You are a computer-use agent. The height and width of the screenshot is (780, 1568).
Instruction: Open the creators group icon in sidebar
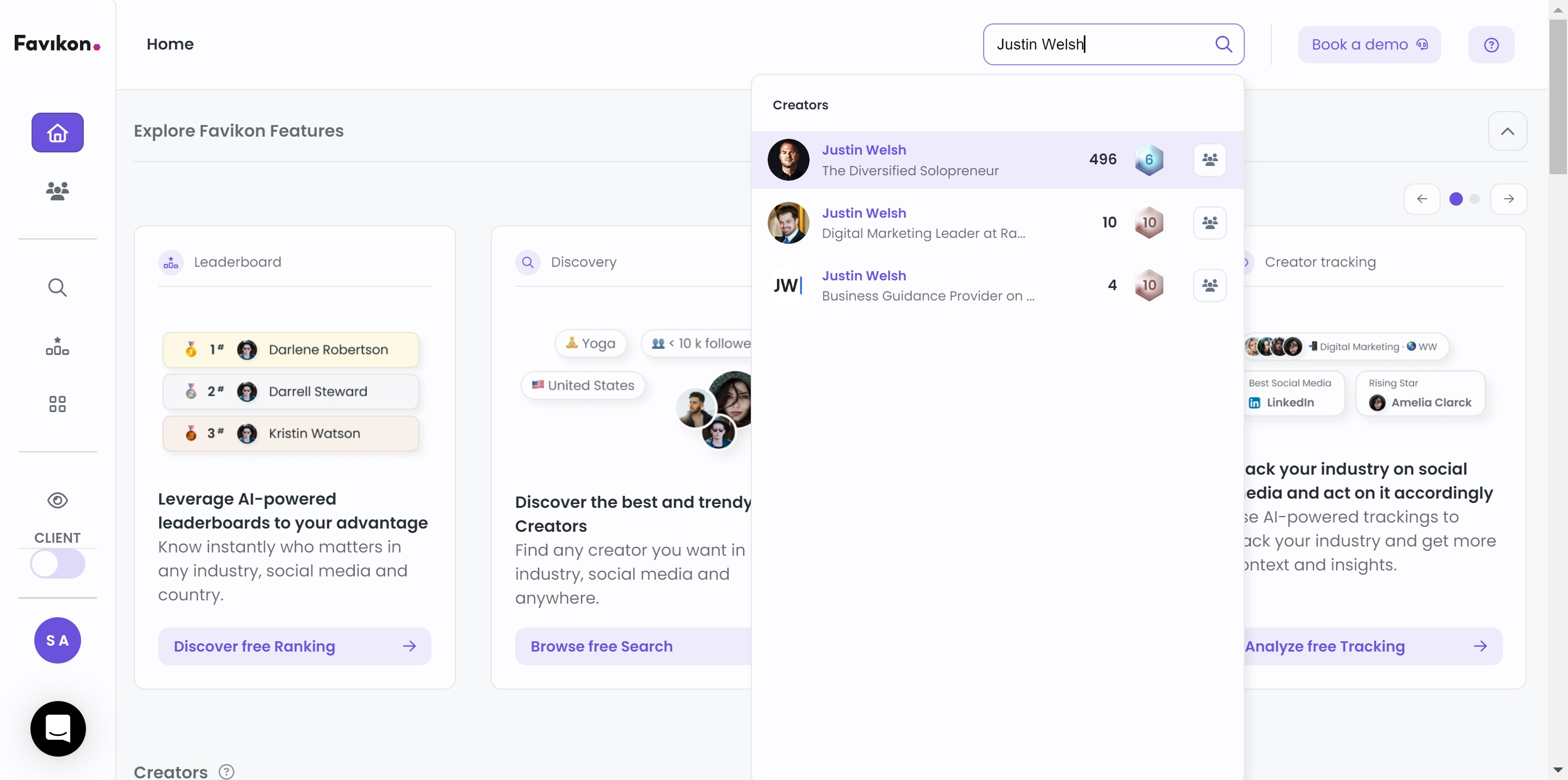(x=57, y=191)
